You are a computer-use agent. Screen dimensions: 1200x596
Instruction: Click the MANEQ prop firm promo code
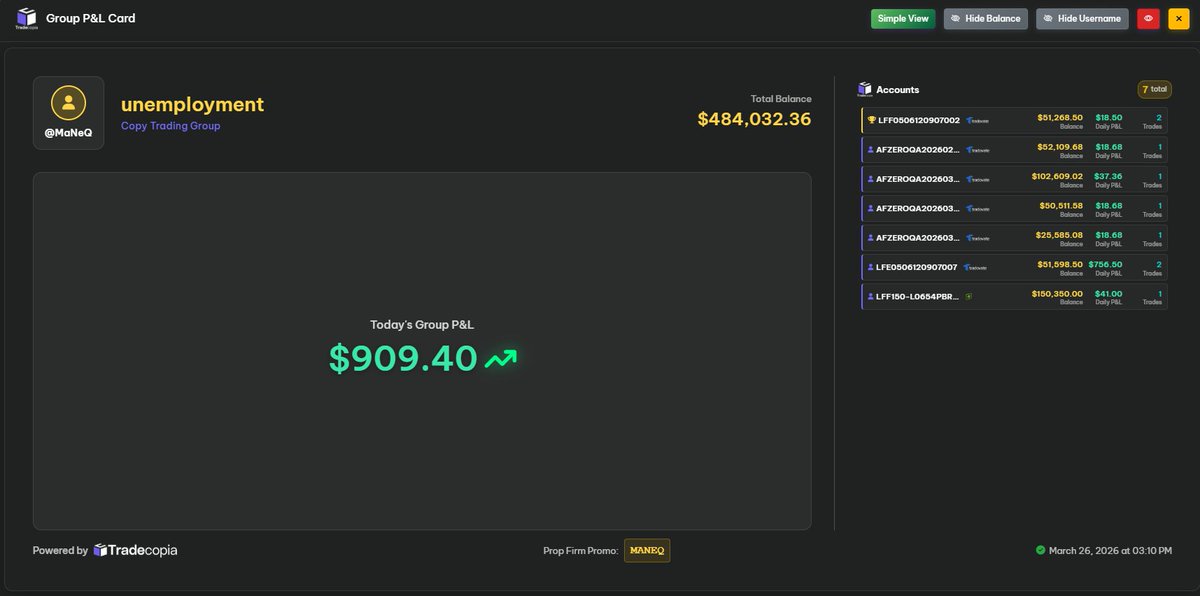(x=647, y=550)
